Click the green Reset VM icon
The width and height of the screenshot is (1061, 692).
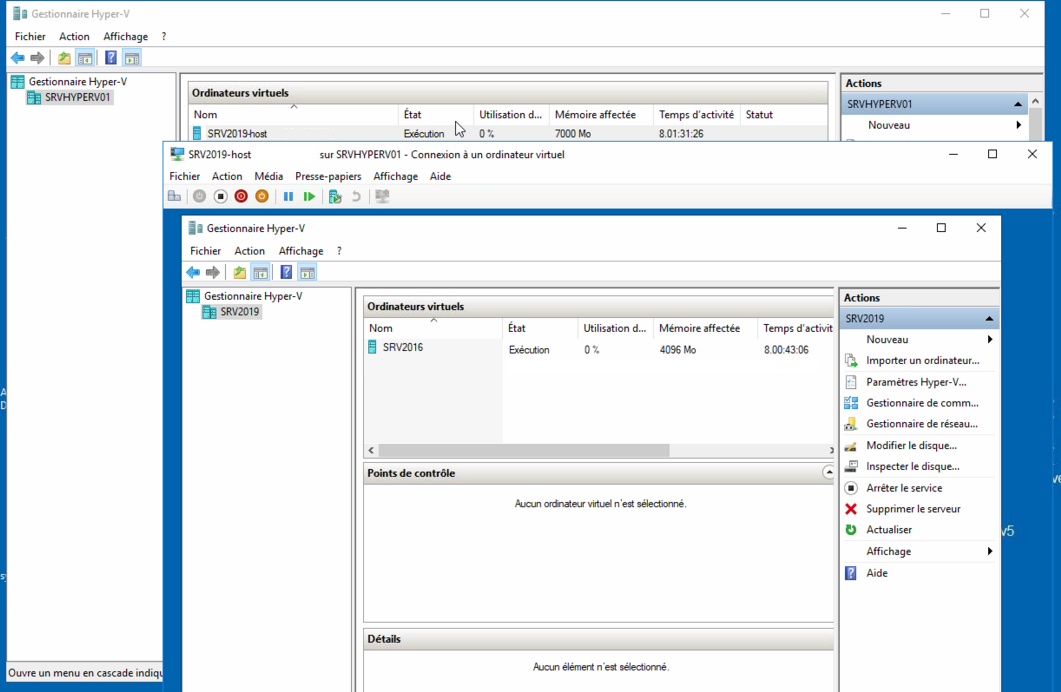pos(309,197)
